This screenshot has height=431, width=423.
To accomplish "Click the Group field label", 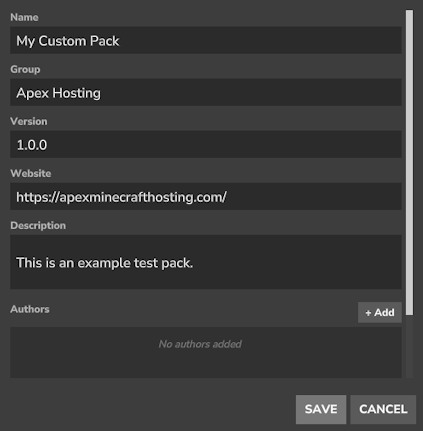I will click(x=25, y=69).
